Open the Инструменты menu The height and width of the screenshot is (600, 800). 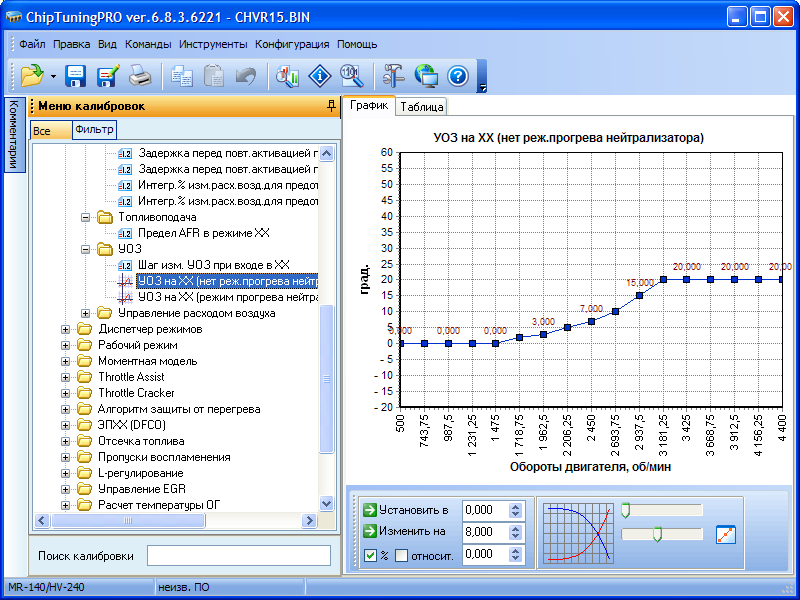213,44
